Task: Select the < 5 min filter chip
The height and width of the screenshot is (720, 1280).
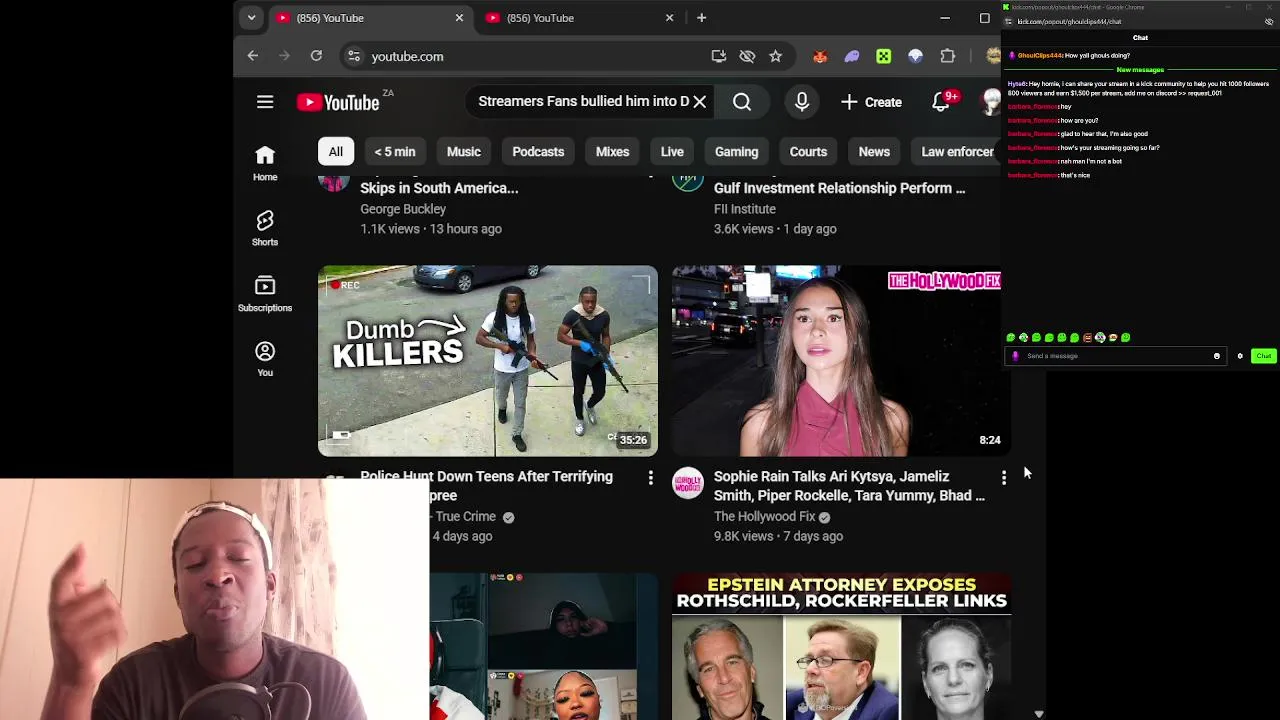Action: click(x=395, y=152)
